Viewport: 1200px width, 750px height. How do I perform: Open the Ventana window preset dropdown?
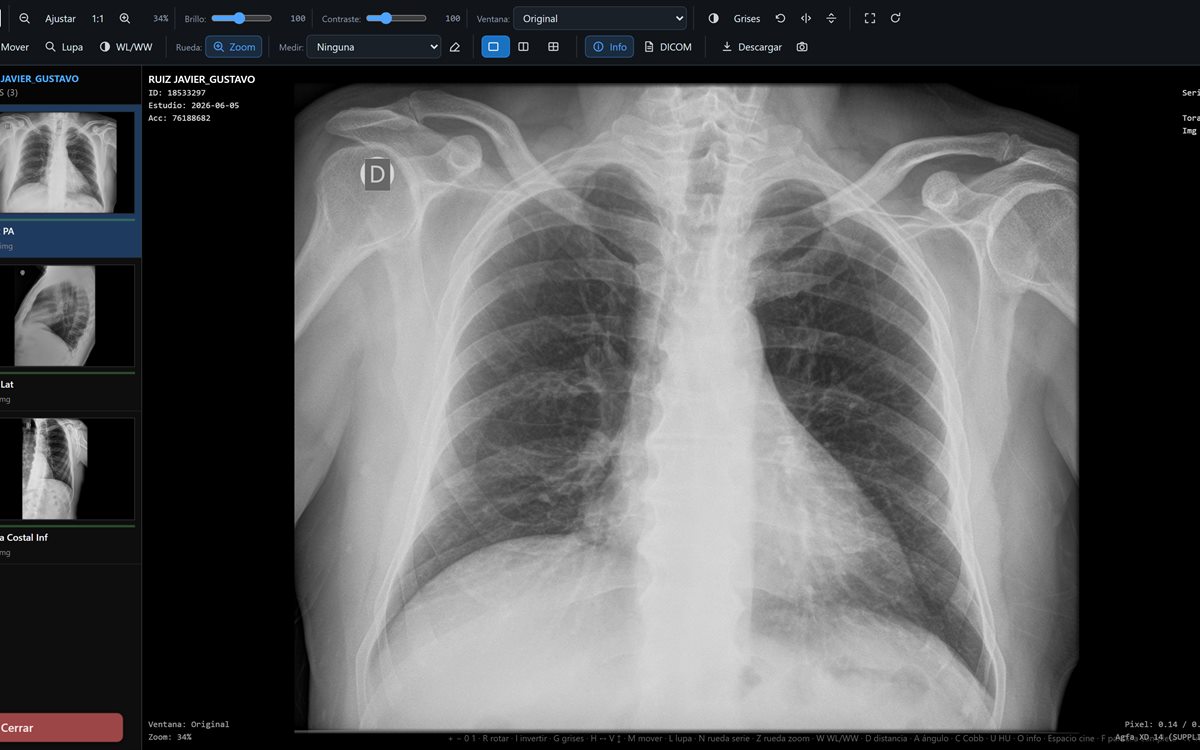600,18
